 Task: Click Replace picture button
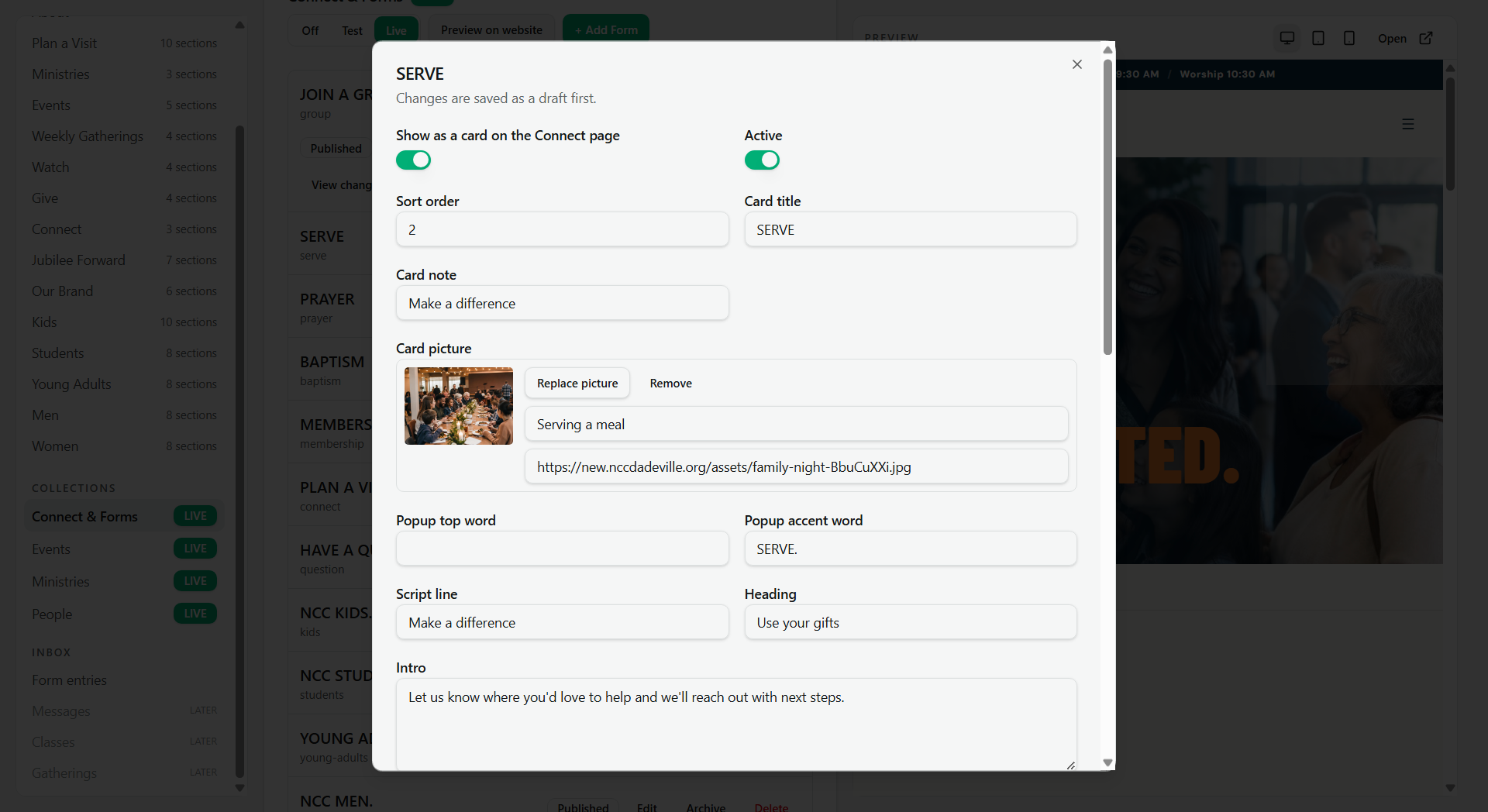tap(577, 383)
